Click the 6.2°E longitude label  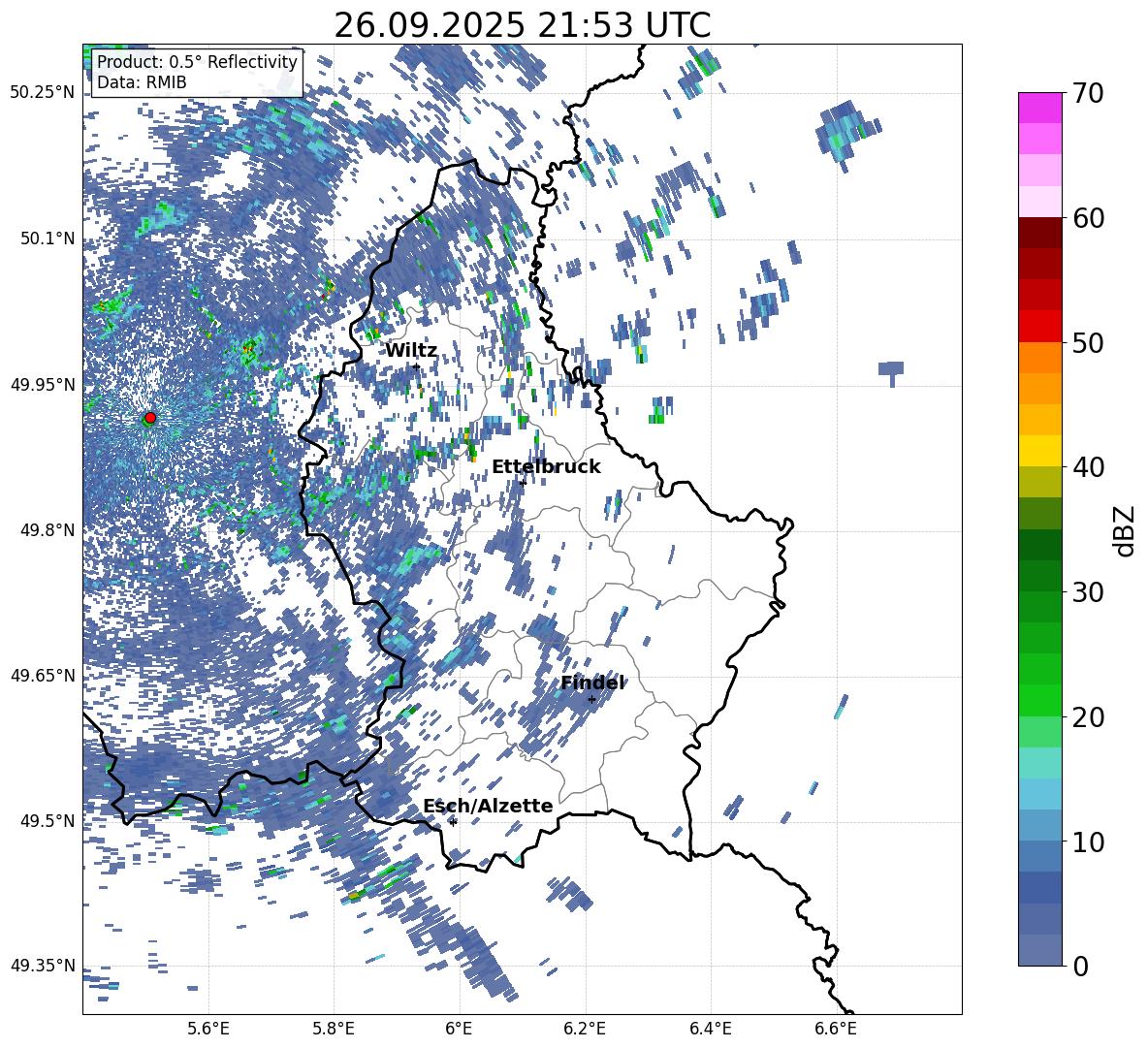[x=585, y=1029]
